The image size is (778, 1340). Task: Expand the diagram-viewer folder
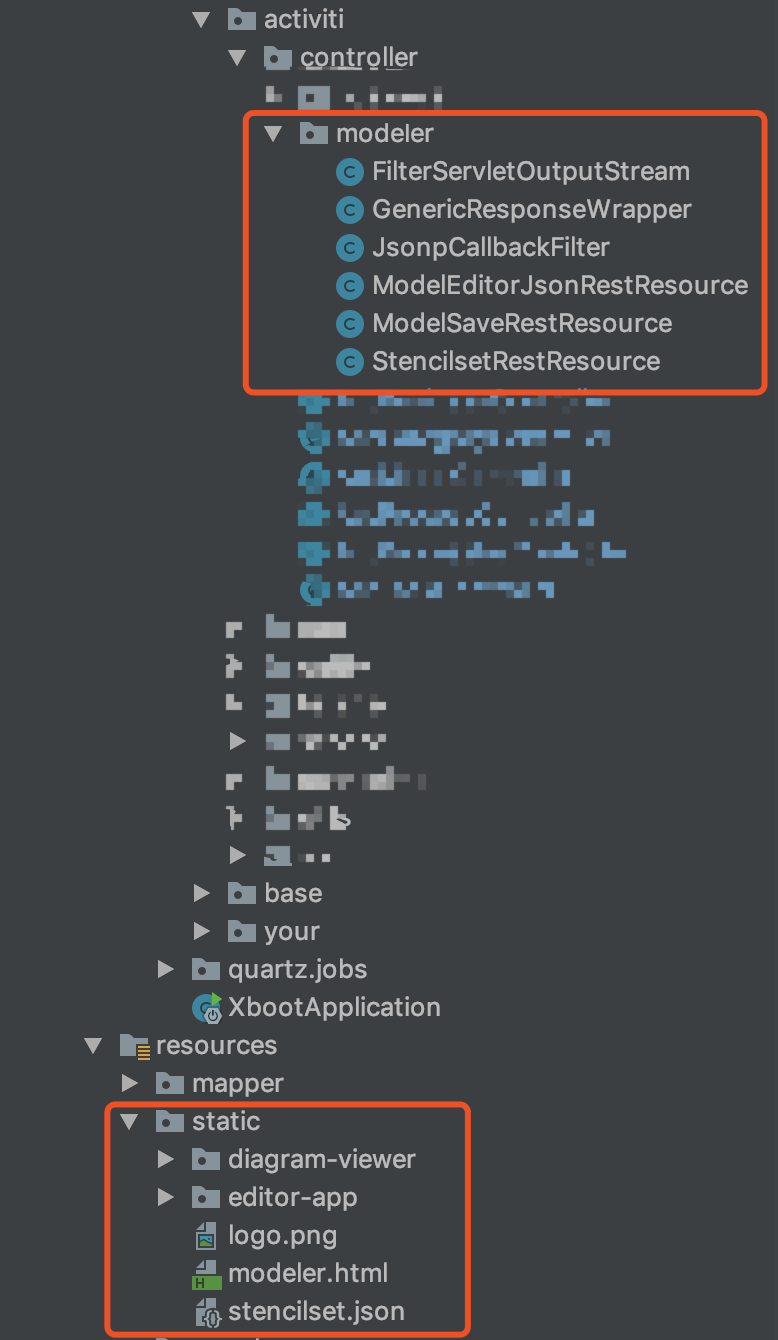tap(164, 1159)
